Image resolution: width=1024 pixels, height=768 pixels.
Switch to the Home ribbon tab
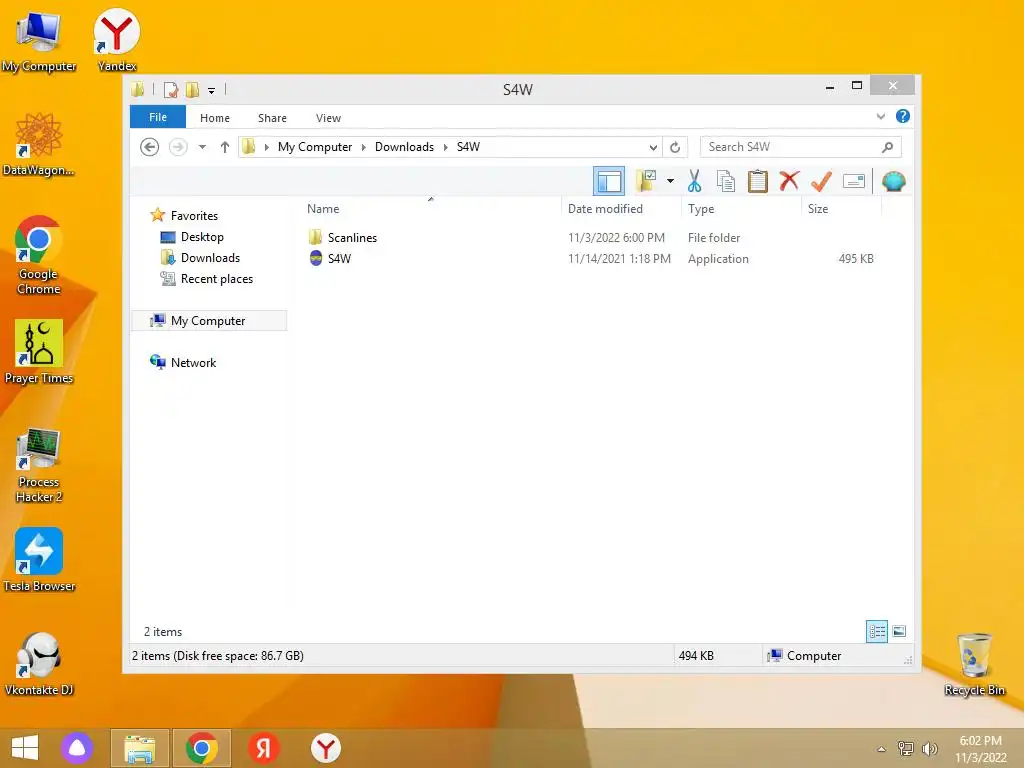point(215,118)
